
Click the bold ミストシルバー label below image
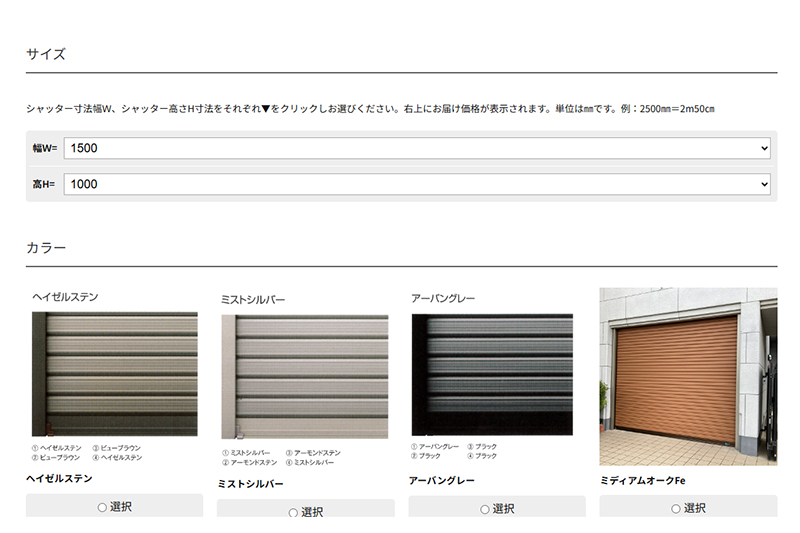(x=250, y=484)
